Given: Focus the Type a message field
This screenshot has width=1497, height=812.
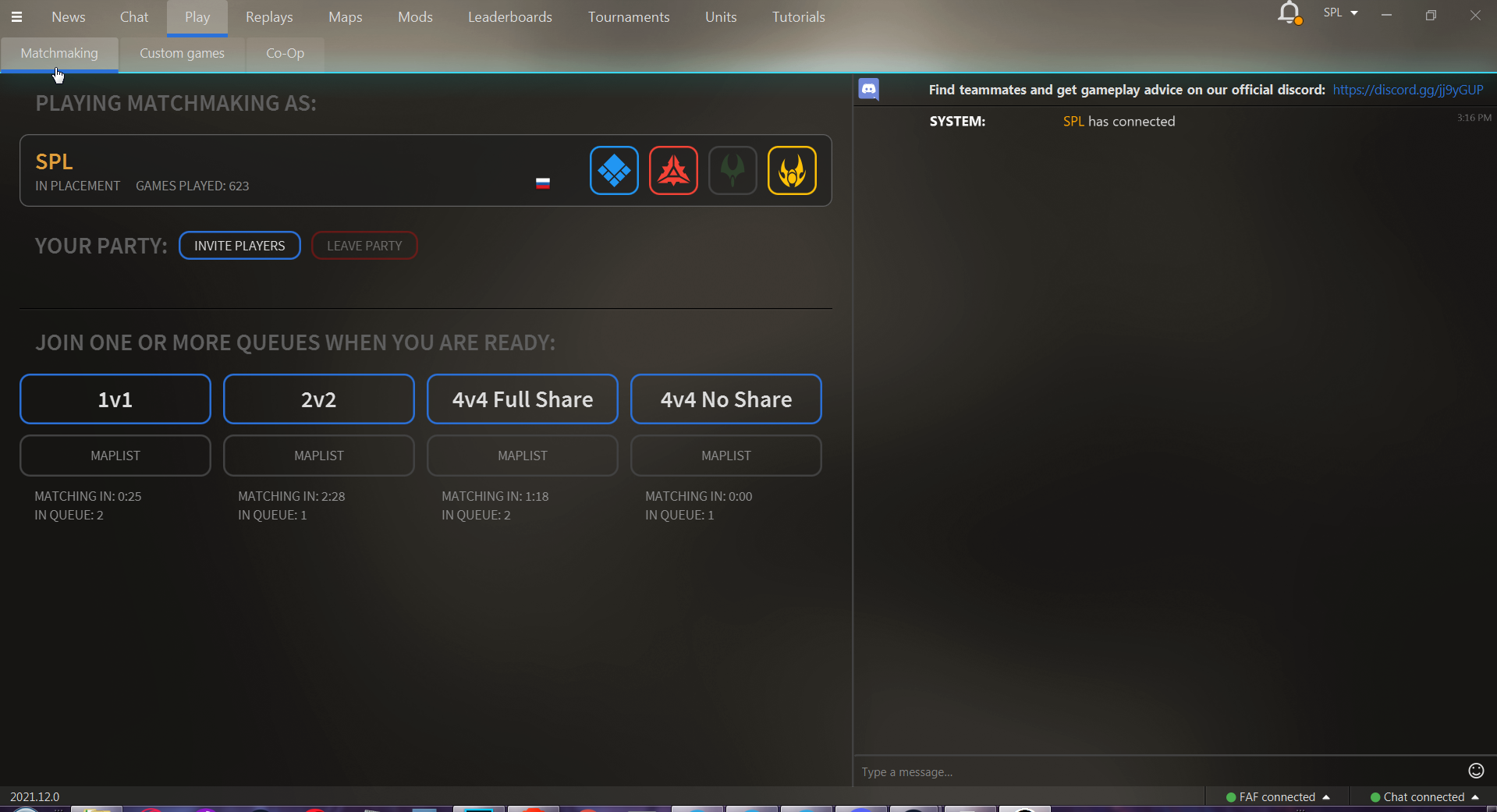Looking at the screenshot, I should point(1158,771).
